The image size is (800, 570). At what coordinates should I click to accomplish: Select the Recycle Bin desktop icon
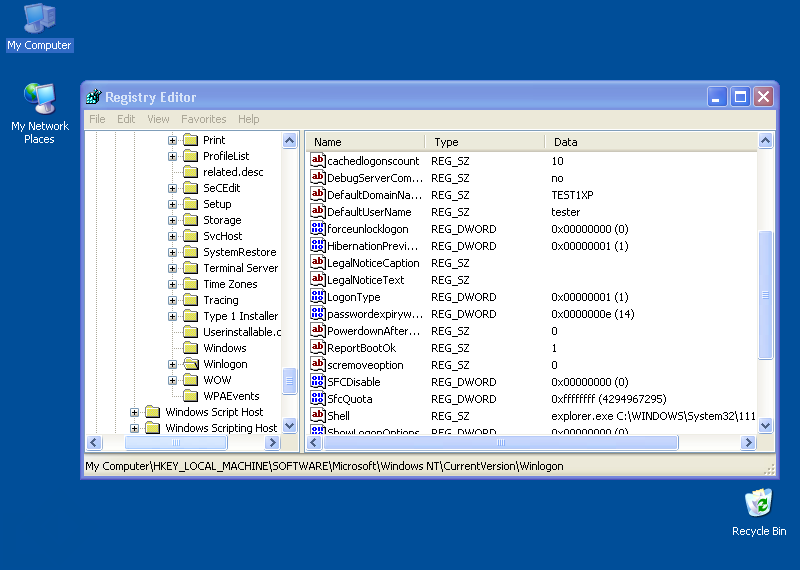pyautogui.click(x=759, y=513)
